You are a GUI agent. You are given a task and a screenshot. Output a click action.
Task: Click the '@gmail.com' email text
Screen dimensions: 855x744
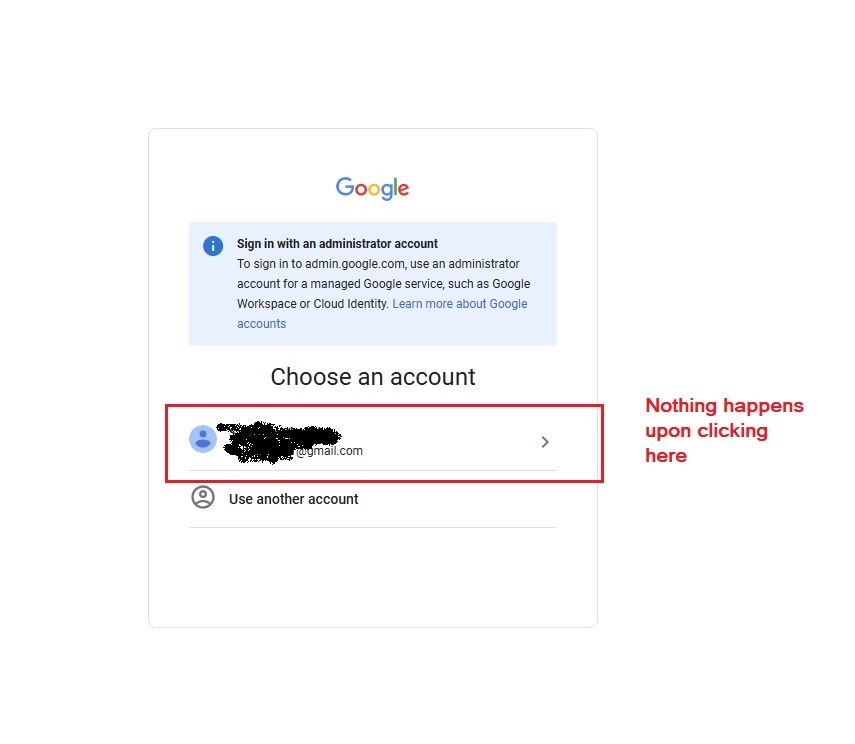click(x=330, y=451)
